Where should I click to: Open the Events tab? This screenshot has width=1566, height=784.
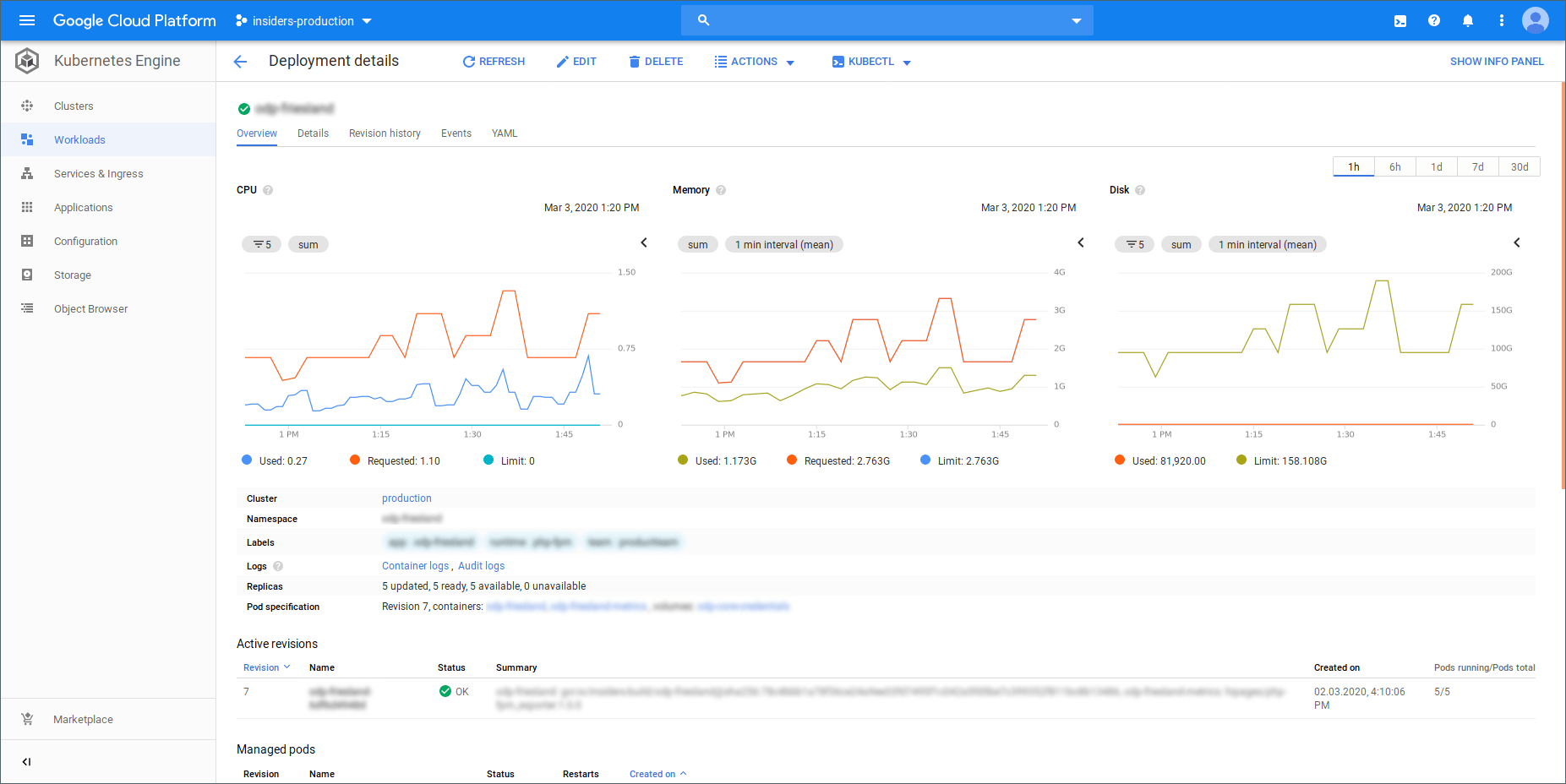456,133
